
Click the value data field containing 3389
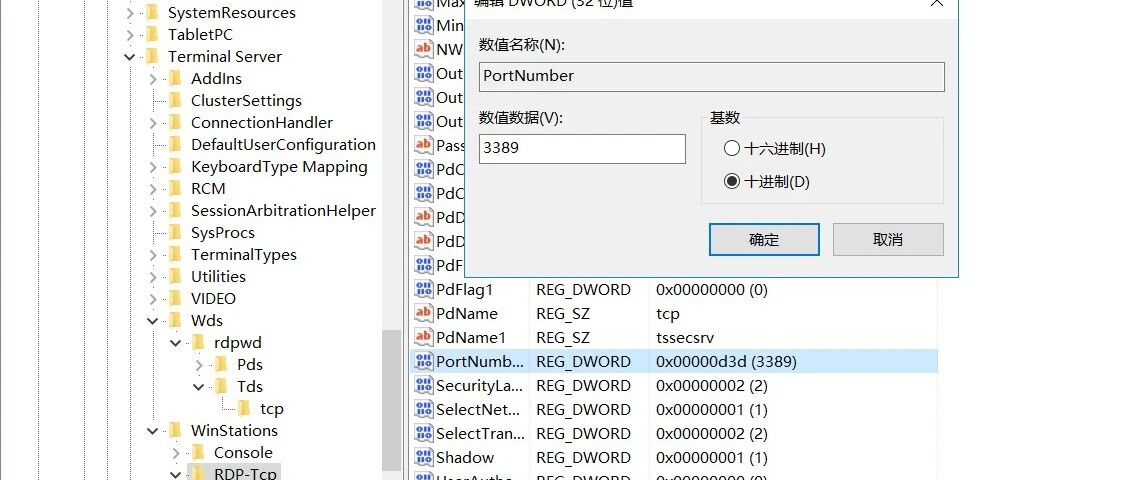pyautogui.click(x=582, y=148)
